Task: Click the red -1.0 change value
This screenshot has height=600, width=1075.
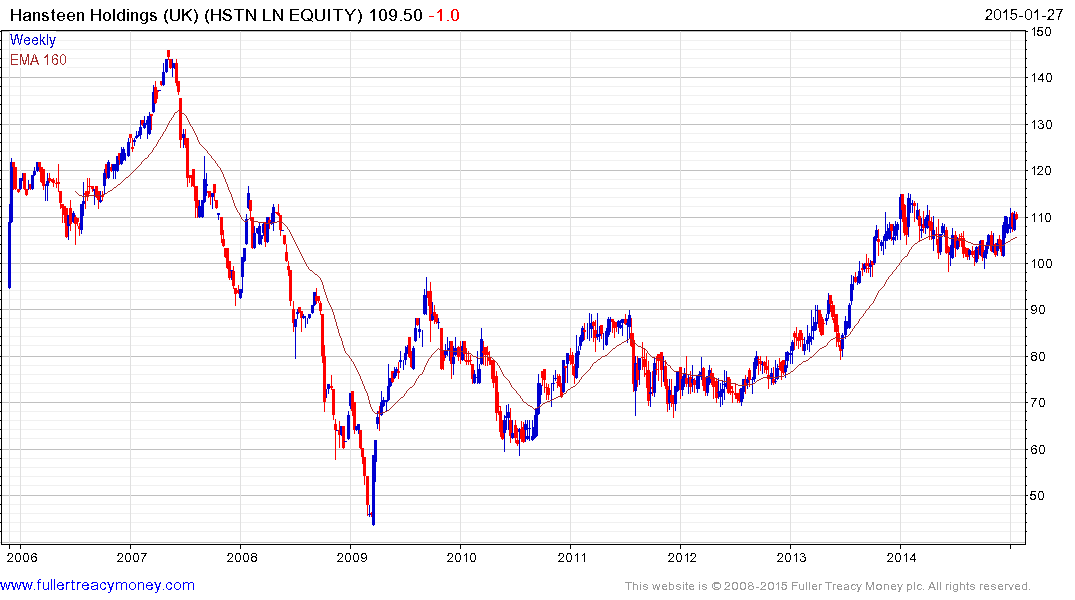Action: (x=444, y=15)
